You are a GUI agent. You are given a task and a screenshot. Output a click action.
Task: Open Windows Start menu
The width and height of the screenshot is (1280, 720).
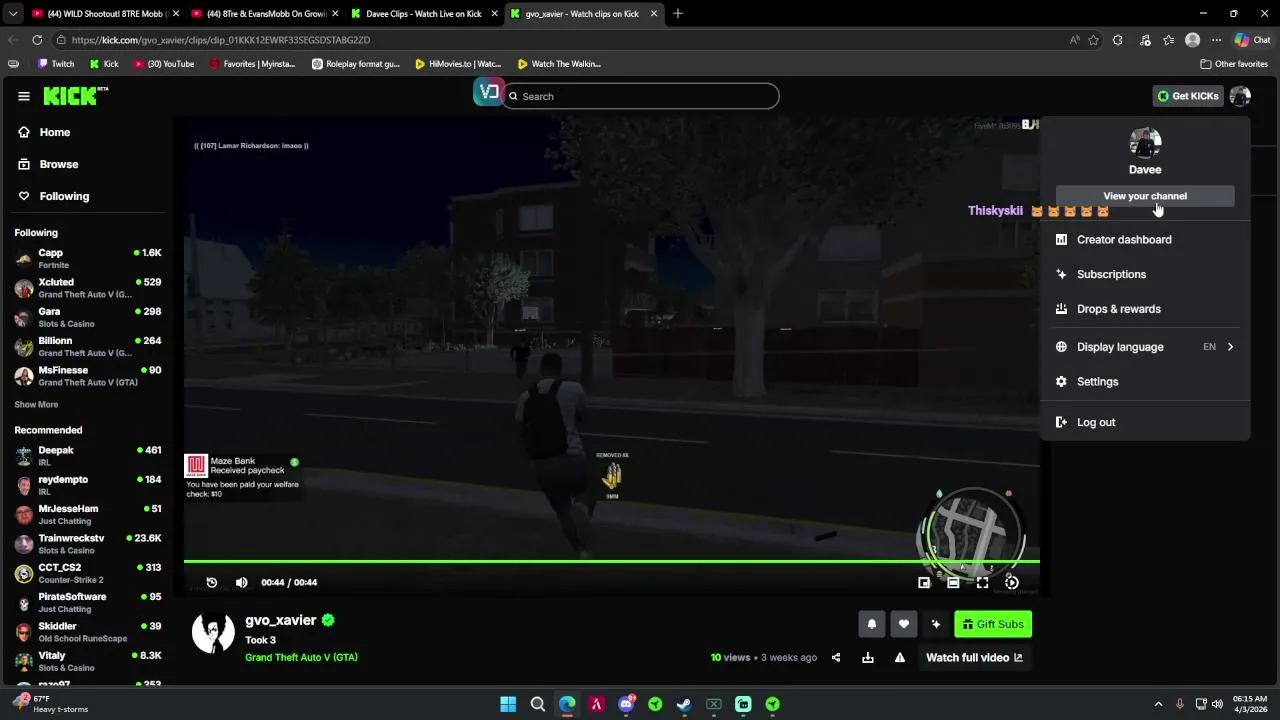(508, 704)
